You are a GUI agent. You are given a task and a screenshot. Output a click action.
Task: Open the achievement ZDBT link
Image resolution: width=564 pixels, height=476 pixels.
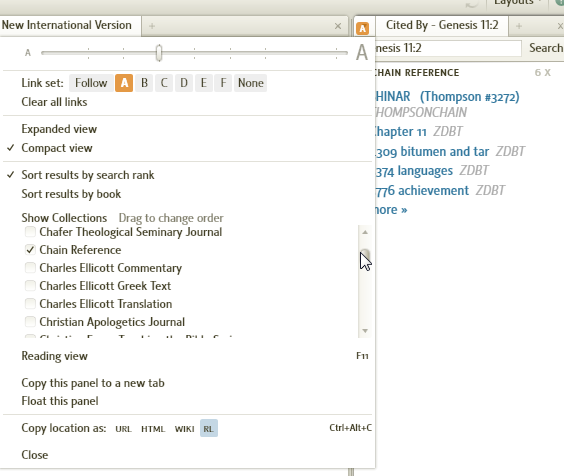click(x=422, y=191)
